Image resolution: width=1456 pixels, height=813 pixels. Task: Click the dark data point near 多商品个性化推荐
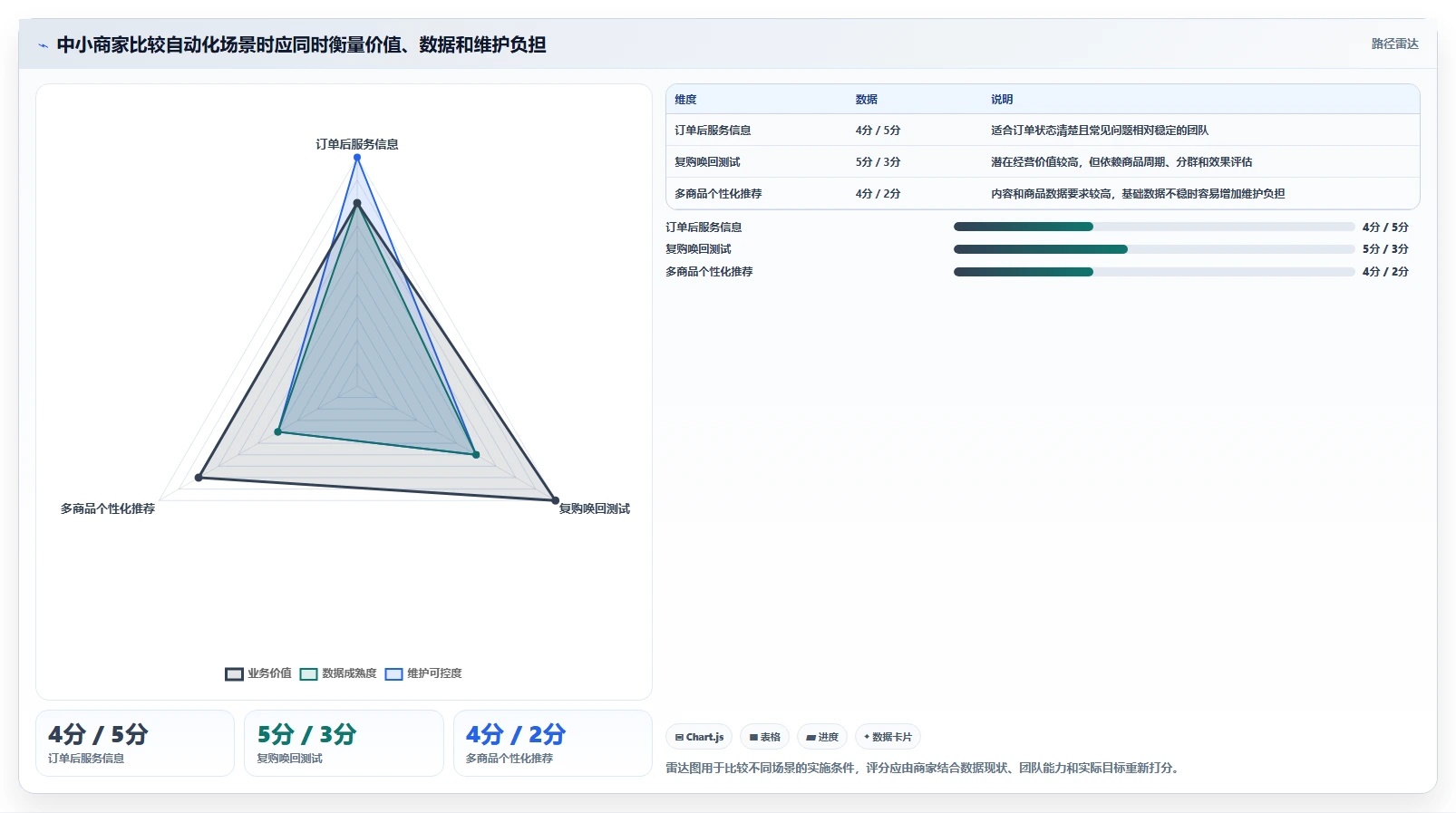(x=199, y=478)
